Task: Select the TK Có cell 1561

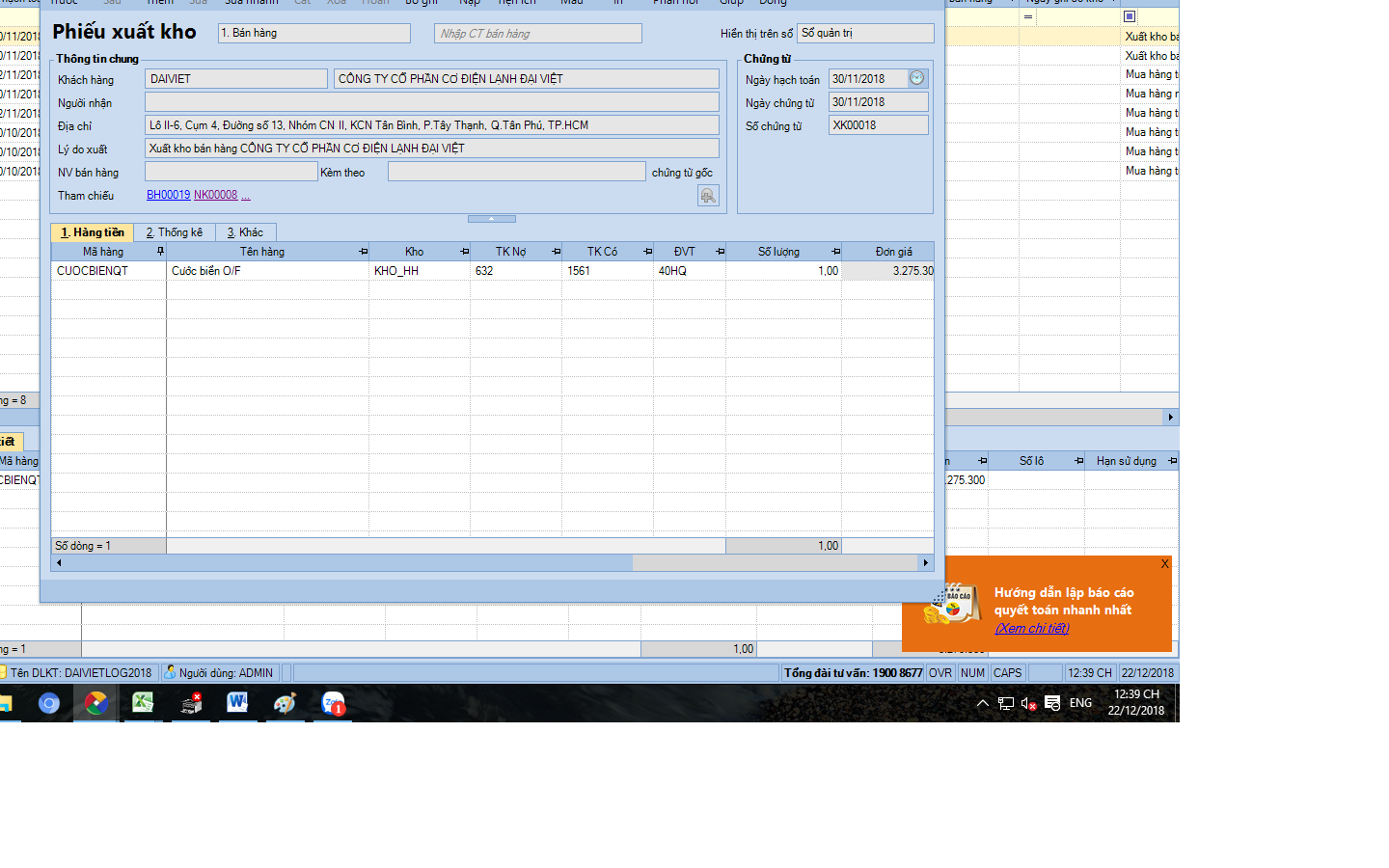Action: pos(608,271)
